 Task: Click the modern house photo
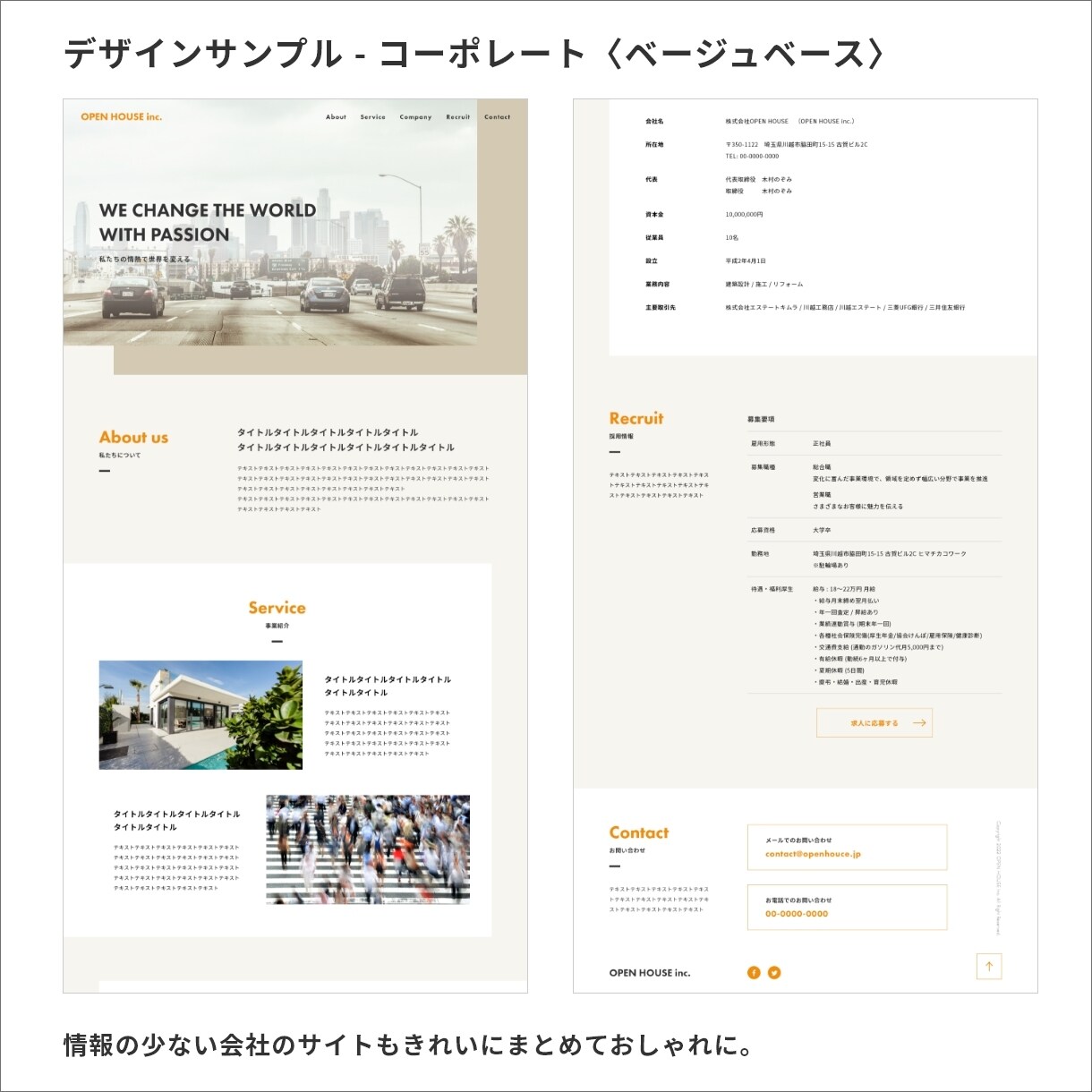click(200, 715)
